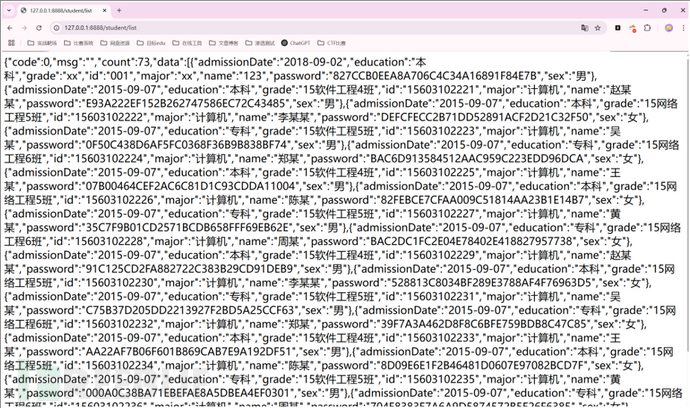Minimize the browser window
This screenshot has width=690, height=408.
(x=646, y=10)
